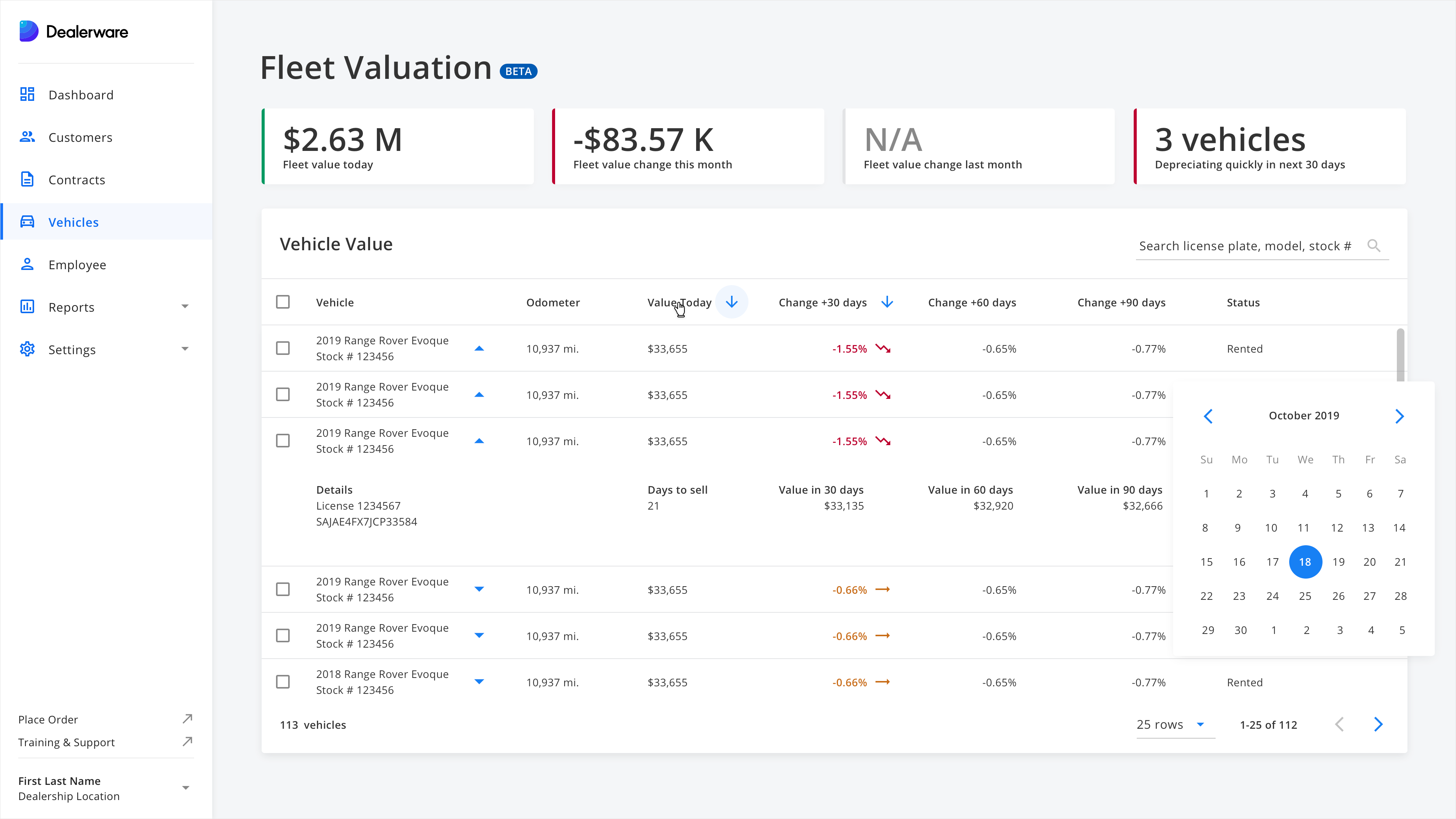Expand the Reports menu arrow
Screen dimensions: 1456x819
(x=185, y=307)
